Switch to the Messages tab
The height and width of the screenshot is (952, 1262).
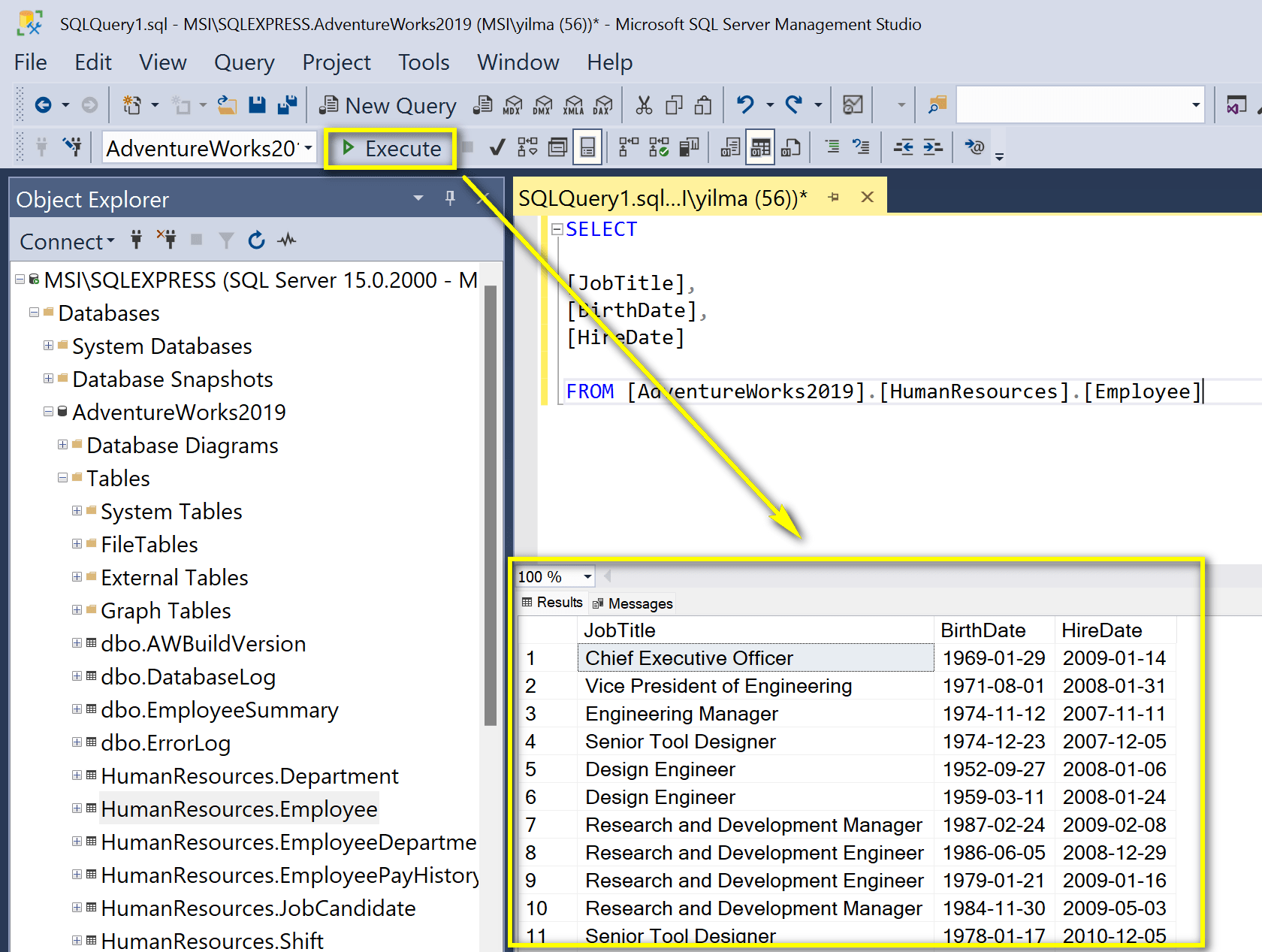point(633,603)
